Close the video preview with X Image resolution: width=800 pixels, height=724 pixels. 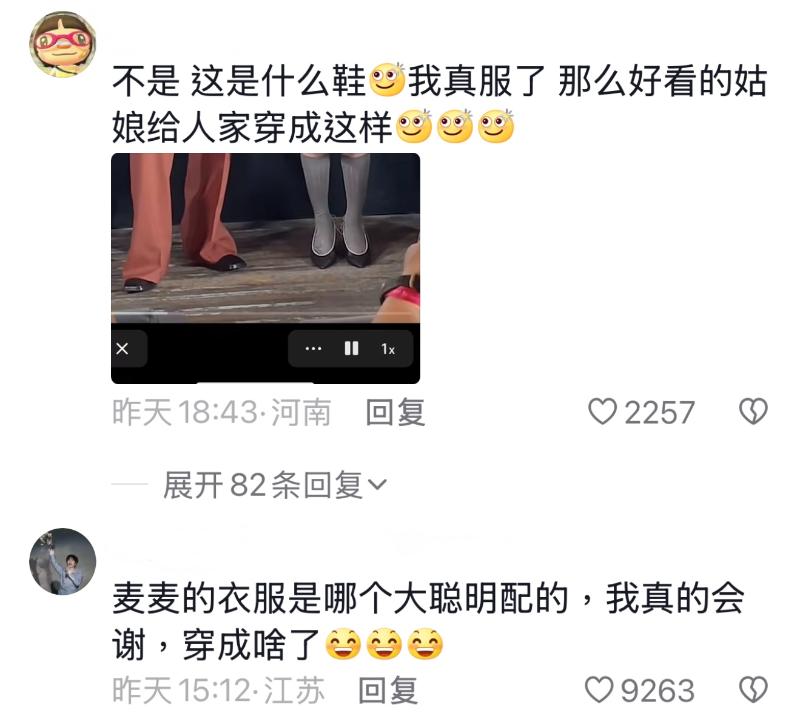pyautogui.click(x=122, y=349)
